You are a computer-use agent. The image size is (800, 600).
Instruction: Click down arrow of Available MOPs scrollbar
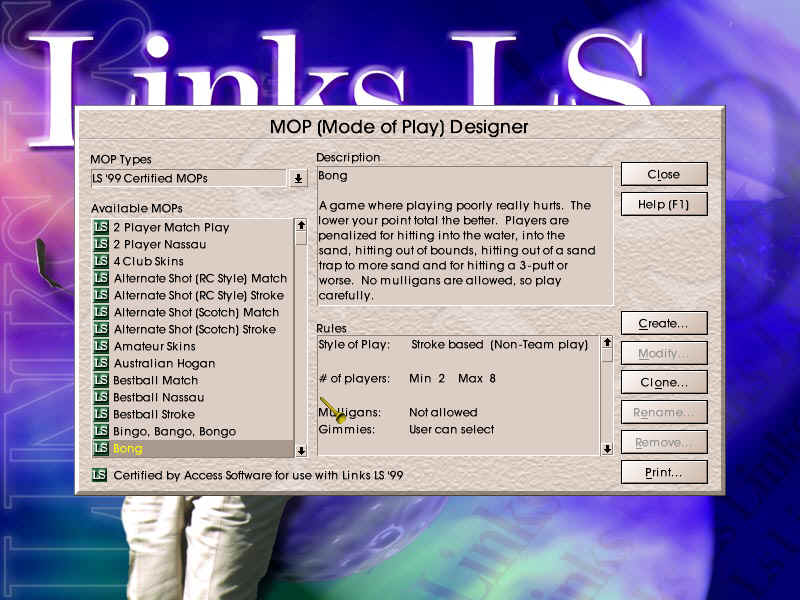(301, 451)
